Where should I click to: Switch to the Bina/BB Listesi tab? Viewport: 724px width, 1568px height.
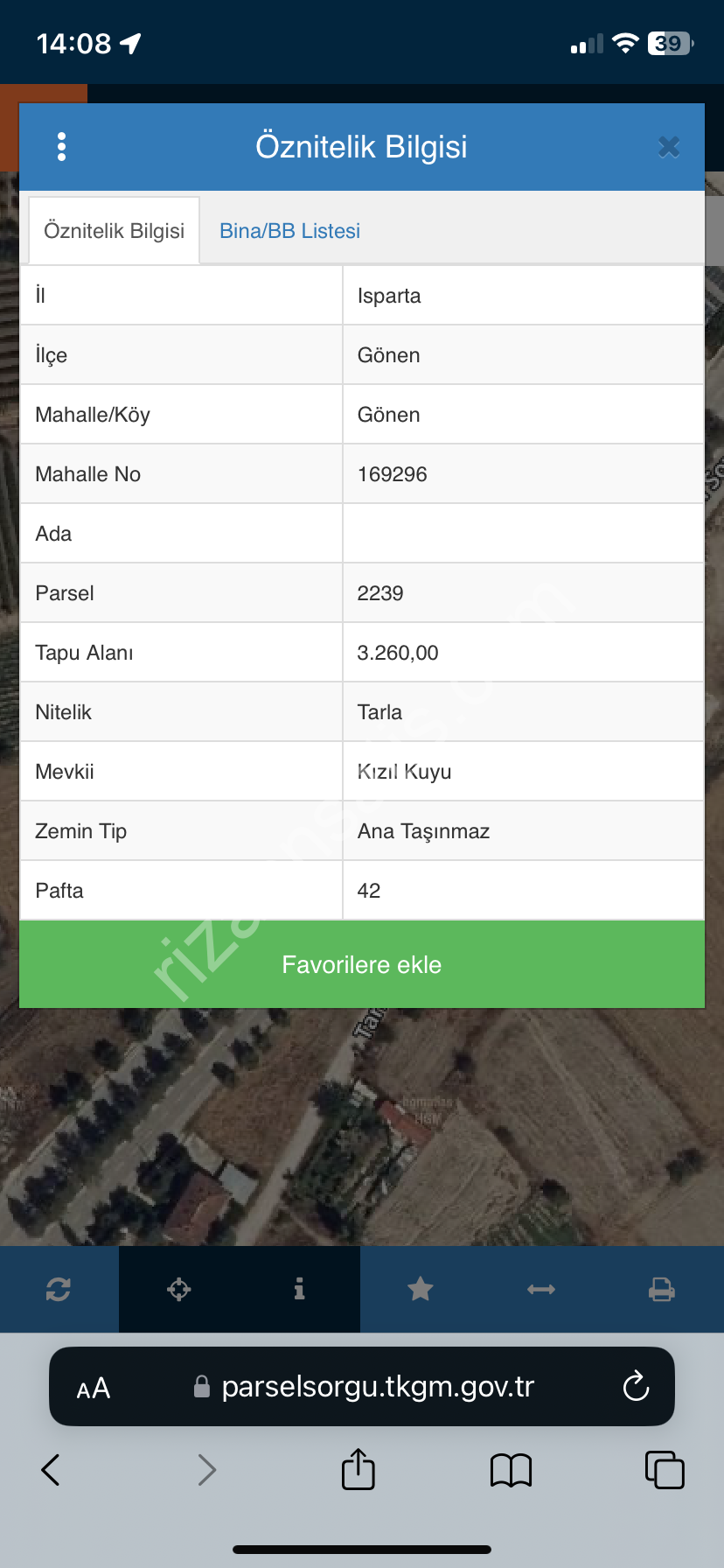(289, 231)
